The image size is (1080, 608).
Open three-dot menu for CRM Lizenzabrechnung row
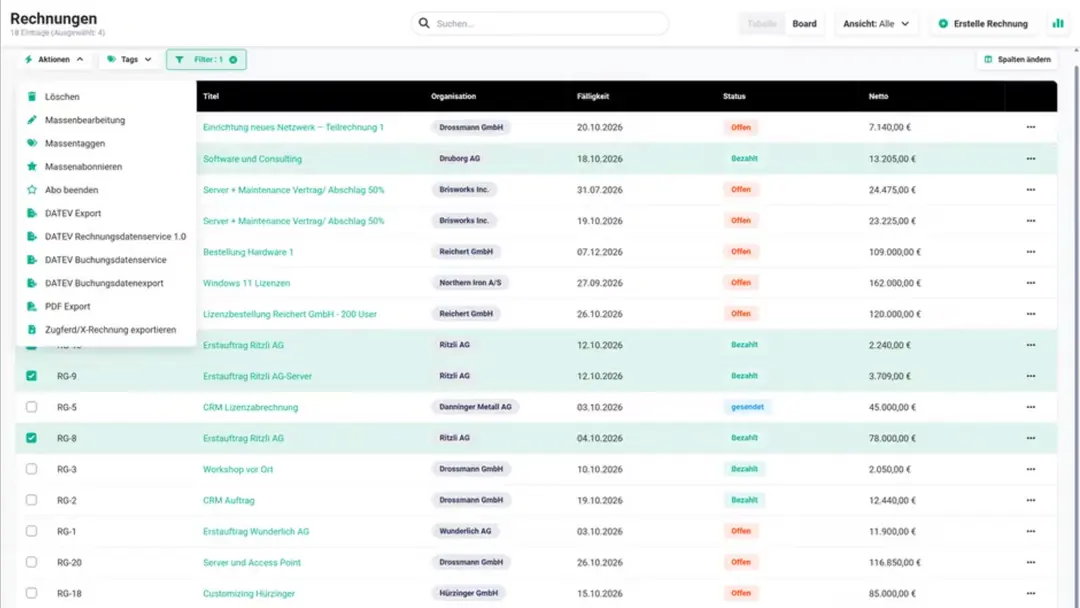click(1030, 407)
